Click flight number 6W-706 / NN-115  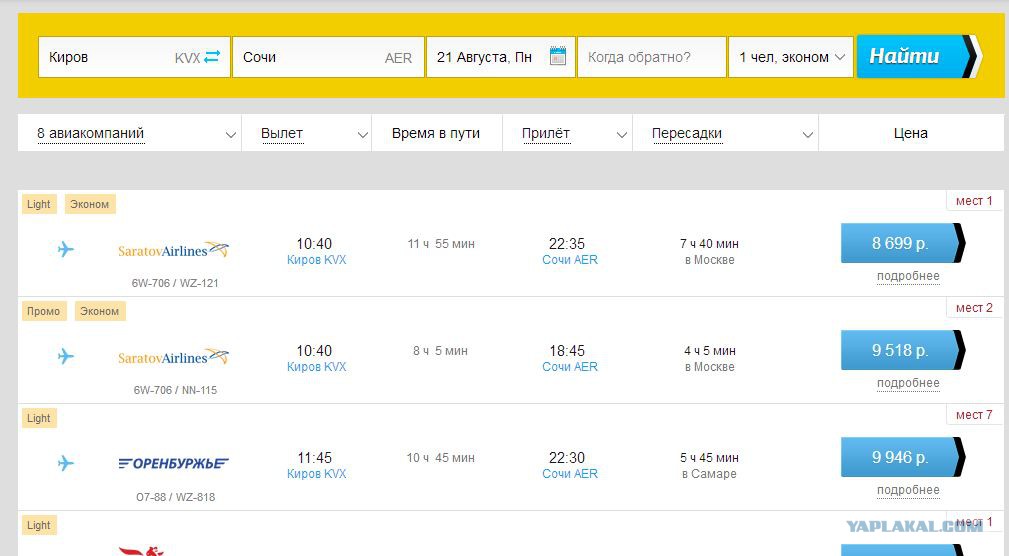pyautogui.click(x=175, y=390)
